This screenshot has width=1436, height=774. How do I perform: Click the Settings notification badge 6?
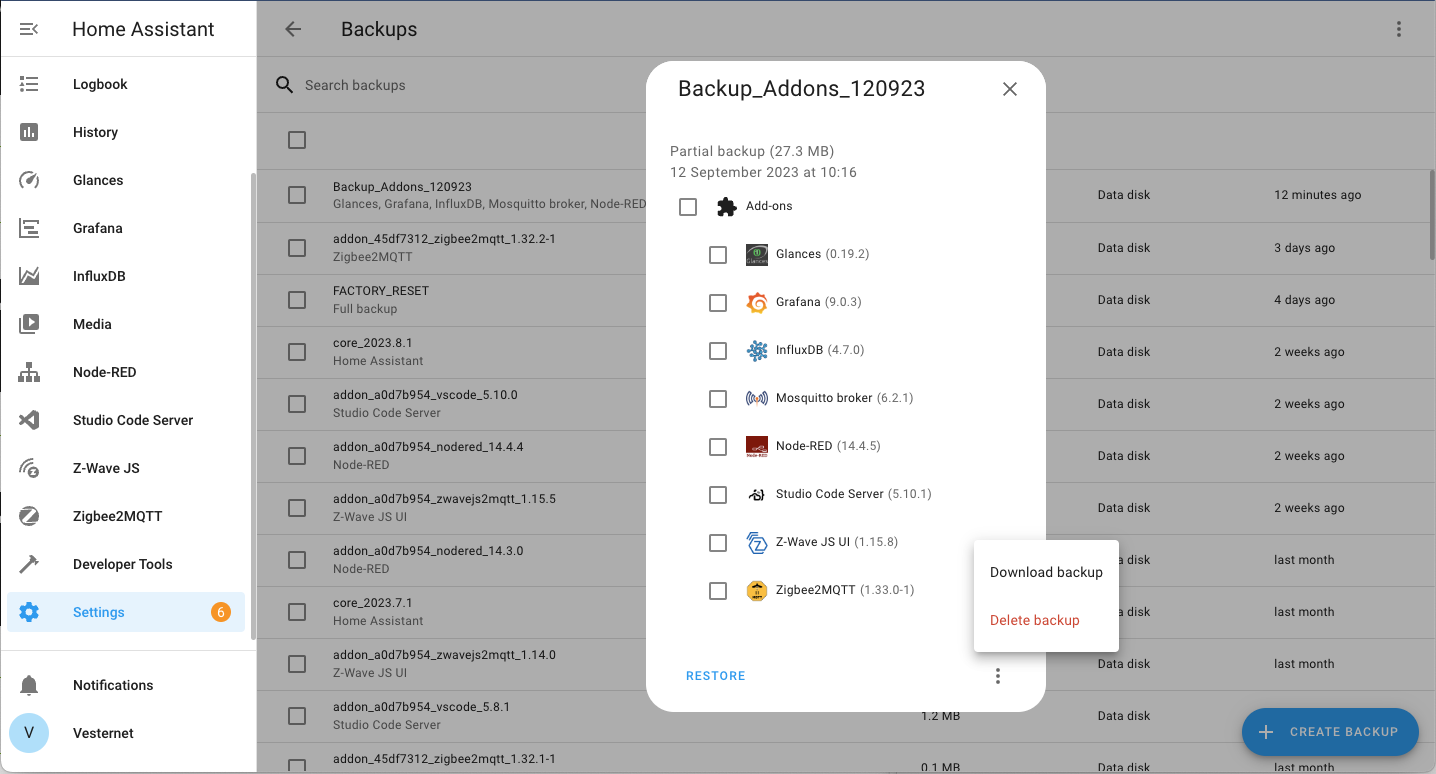[221, 612]
